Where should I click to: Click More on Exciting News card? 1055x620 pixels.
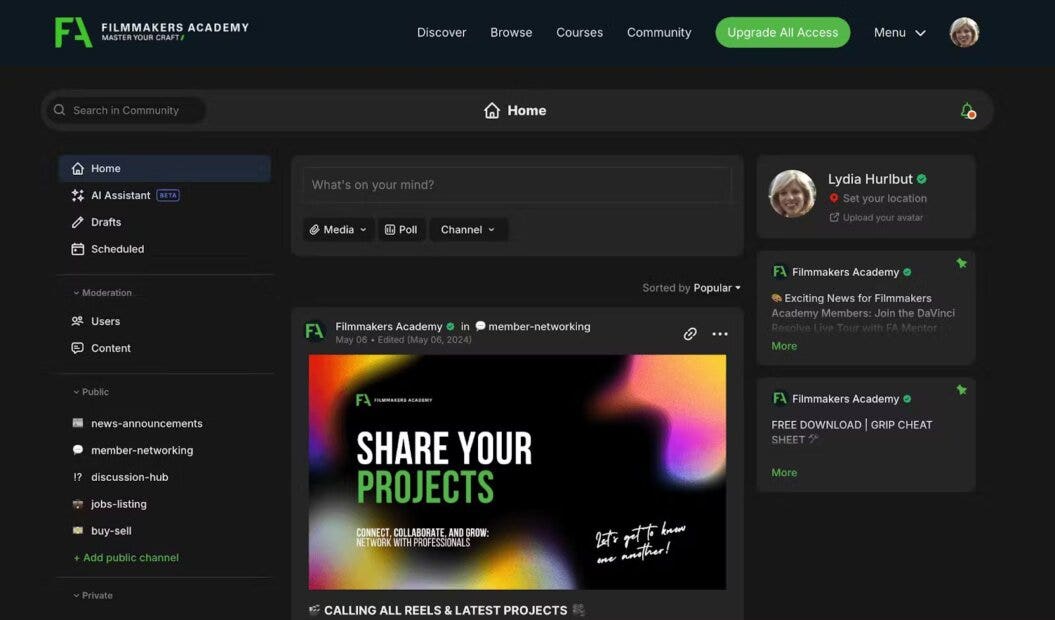(x=784, y=346)
